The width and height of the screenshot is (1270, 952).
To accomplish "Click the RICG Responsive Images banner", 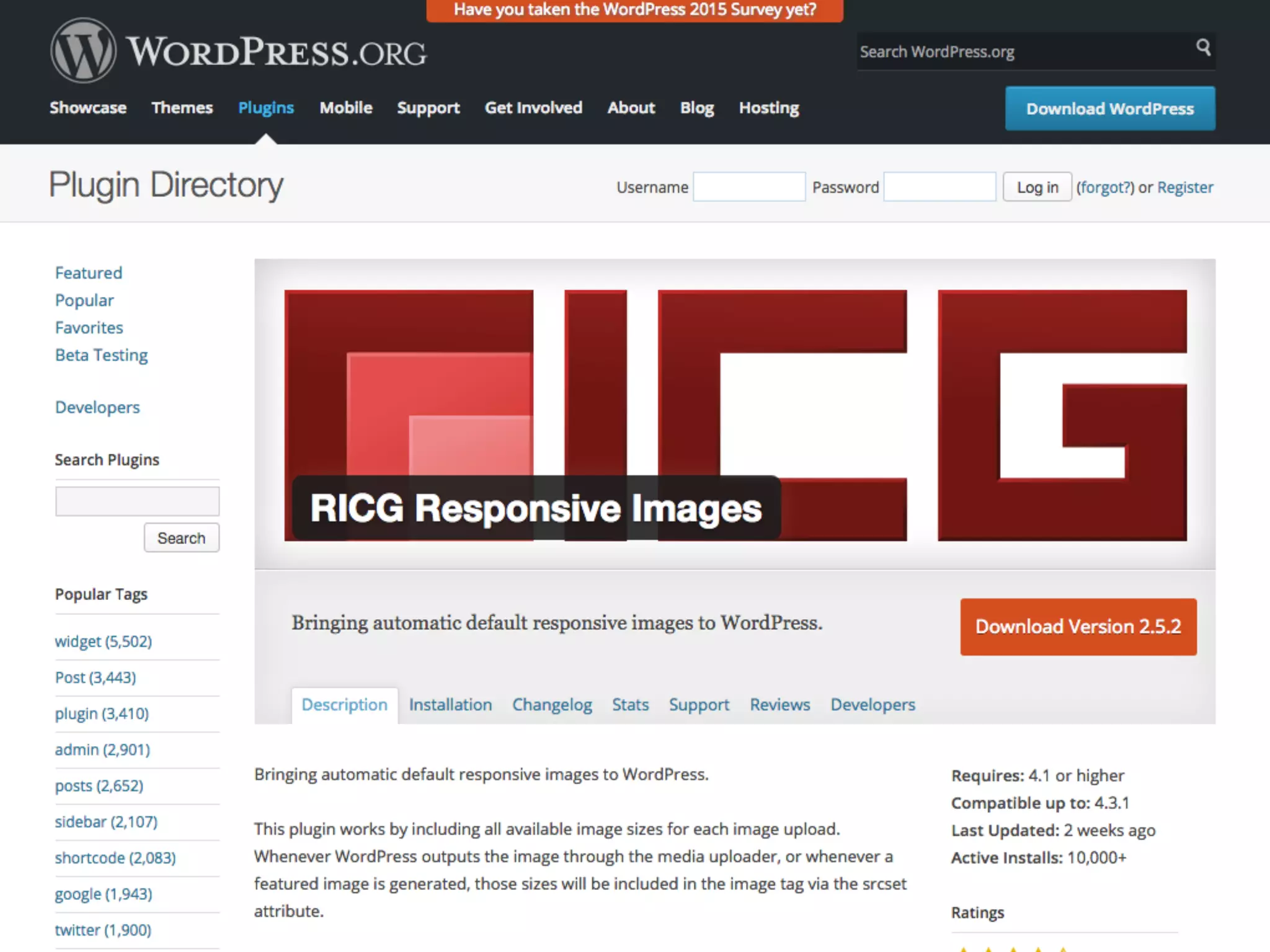I will pyautogui.click(x=735, y=414).
